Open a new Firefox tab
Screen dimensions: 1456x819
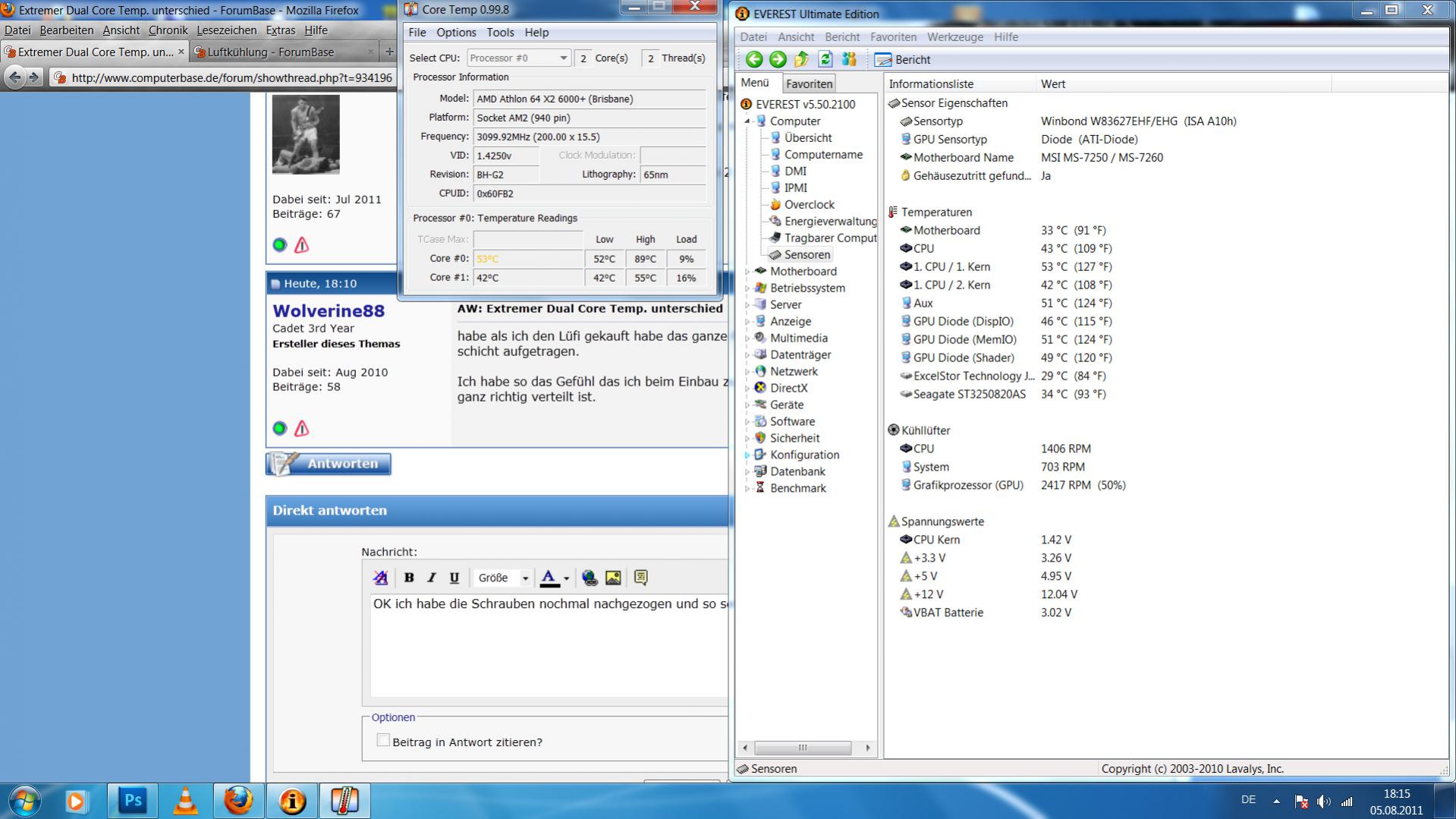389,52
